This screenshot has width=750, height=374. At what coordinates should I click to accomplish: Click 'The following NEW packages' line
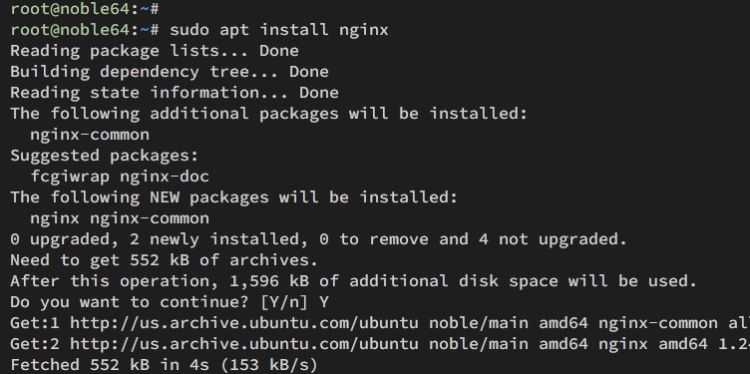pos(234,198)
